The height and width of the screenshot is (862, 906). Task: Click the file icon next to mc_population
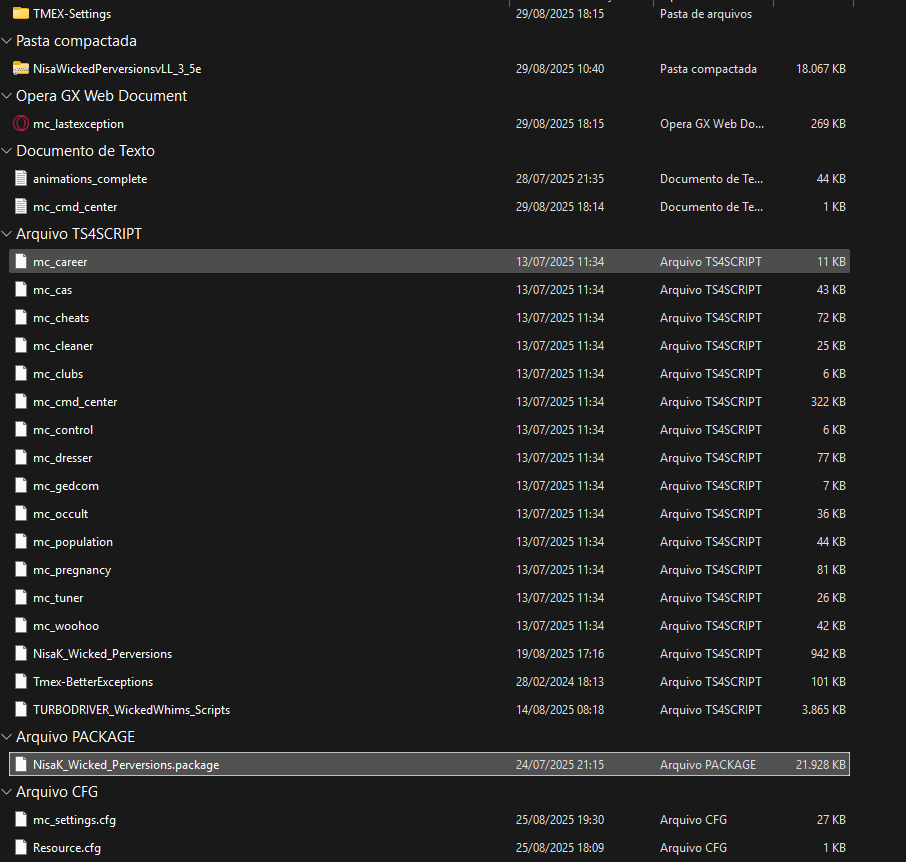click(x=21, y=541)
